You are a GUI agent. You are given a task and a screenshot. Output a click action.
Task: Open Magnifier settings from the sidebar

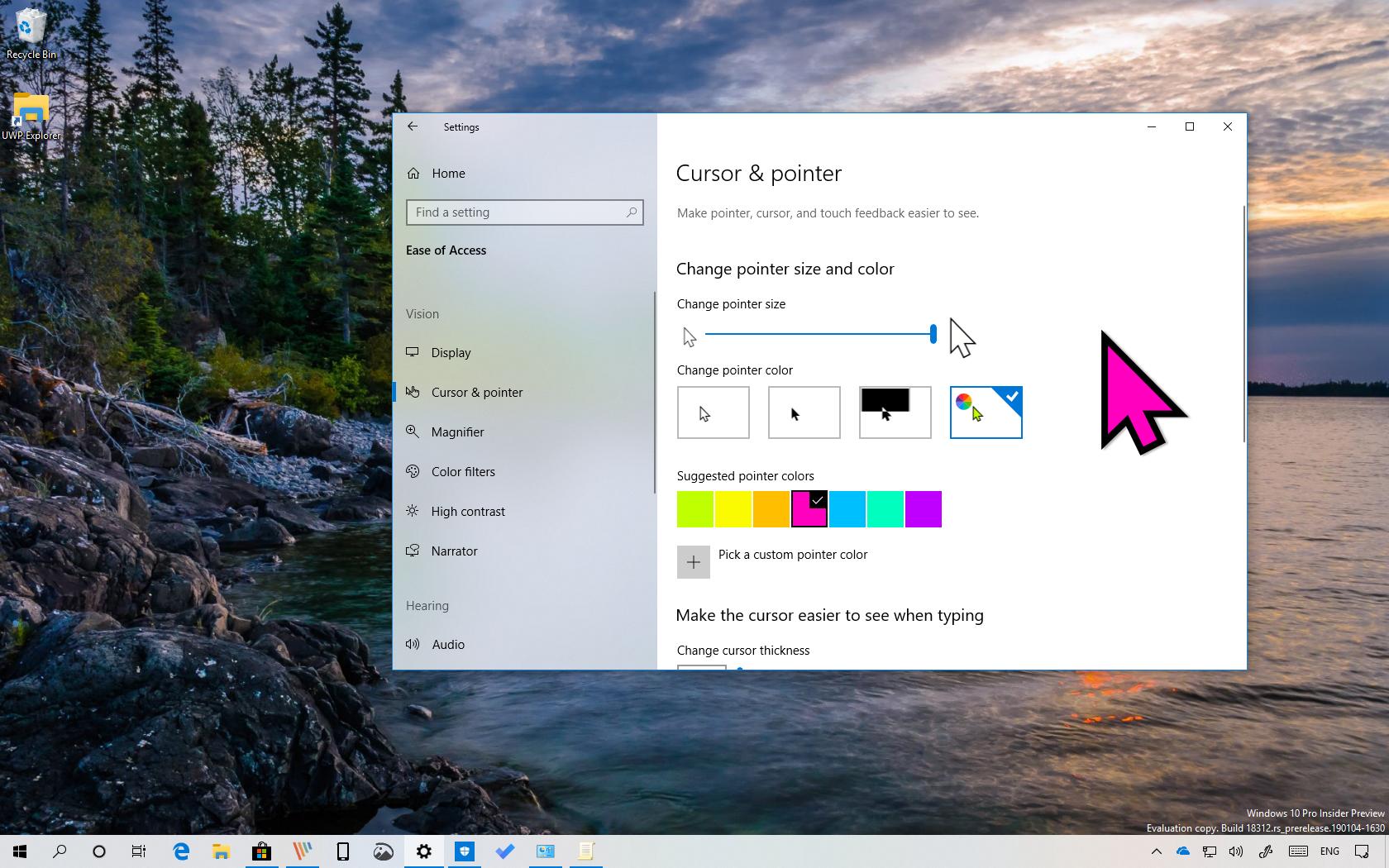click(456, 432)
